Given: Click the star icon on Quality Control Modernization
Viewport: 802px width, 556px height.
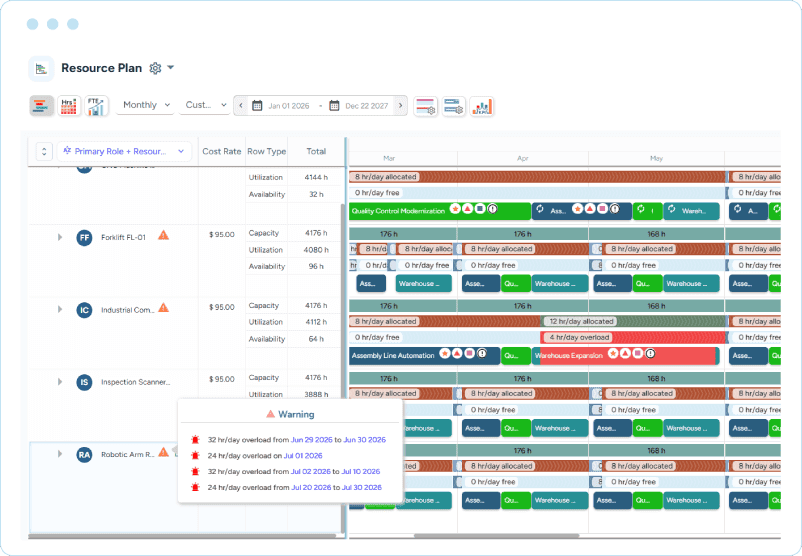Looking at the screenshot, I should tap(455, 209).
